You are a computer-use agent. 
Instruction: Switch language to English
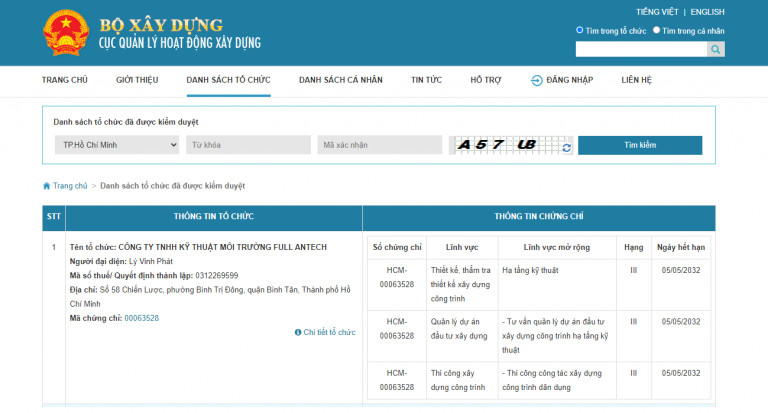(x=707, y=12)
